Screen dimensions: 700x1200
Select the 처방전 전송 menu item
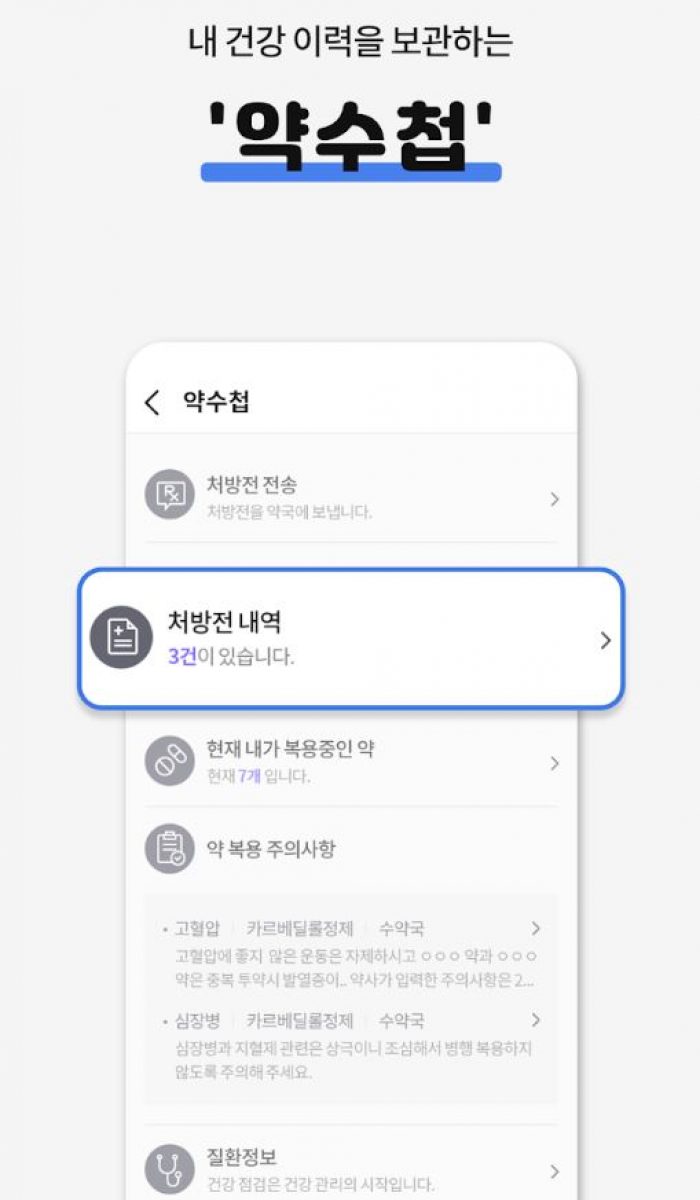pyautogui.click(x=351, y=497)
